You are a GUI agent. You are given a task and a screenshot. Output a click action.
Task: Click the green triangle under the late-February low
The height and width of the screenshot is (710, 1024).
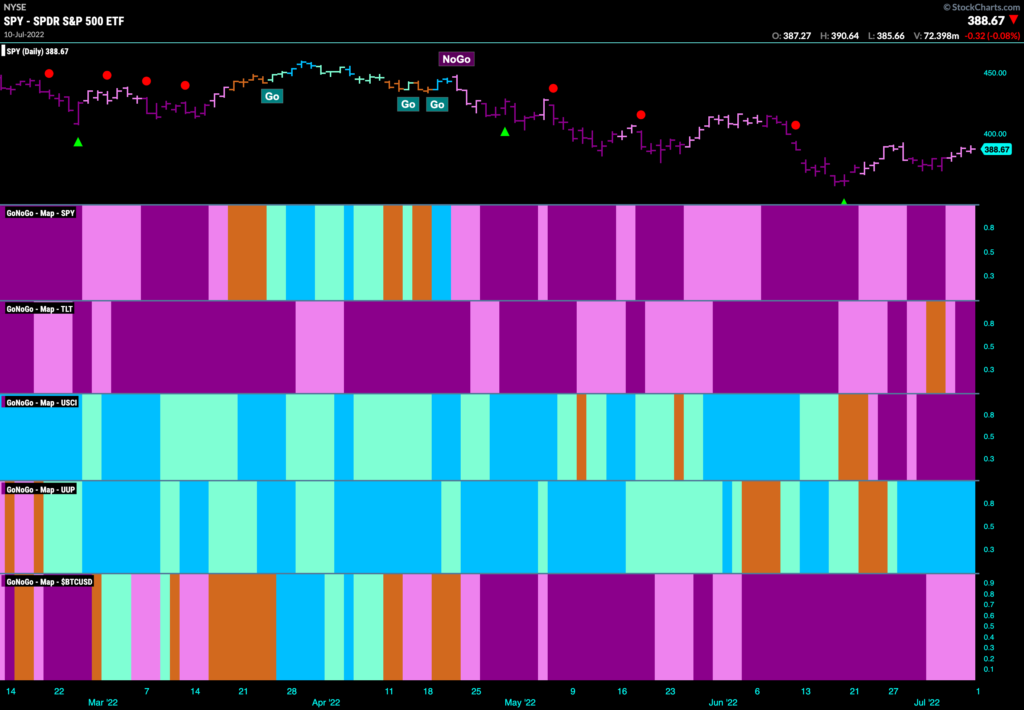click(78, 142)
